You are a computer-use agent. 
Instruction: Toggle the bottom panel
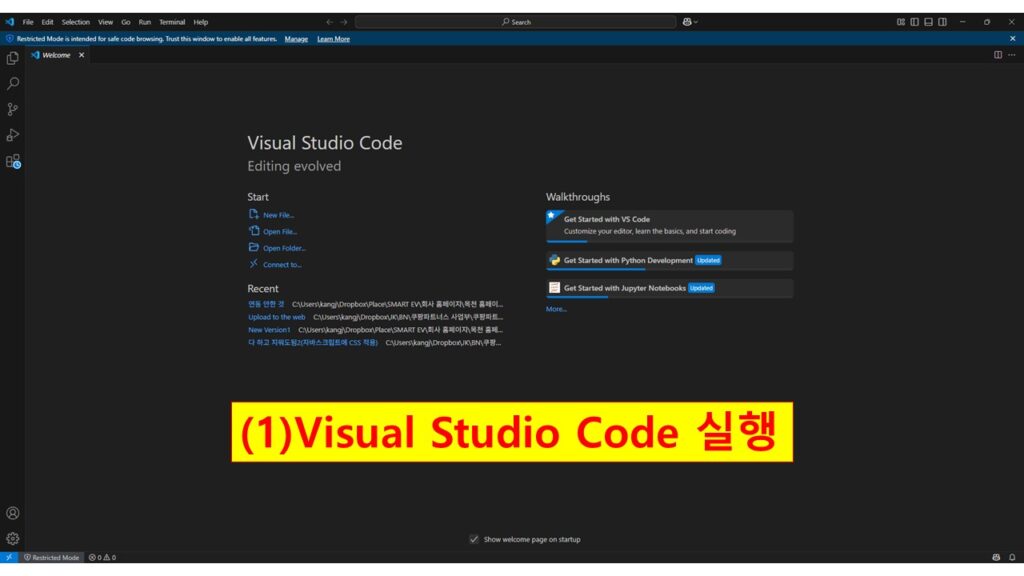point(928,22)
